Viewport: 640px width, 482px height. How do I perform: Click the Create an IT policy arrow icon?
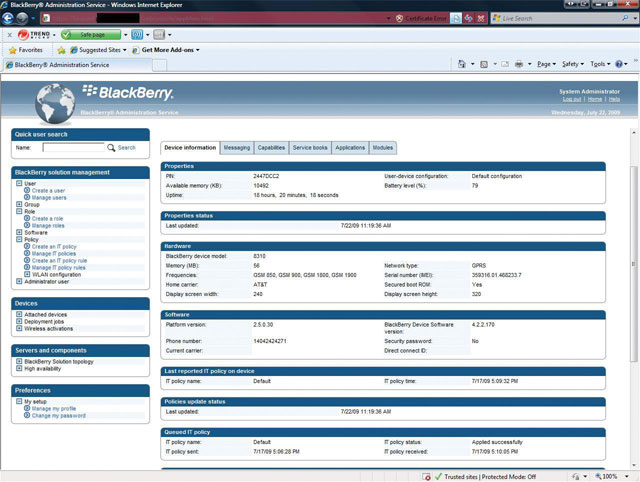[27, 246]
